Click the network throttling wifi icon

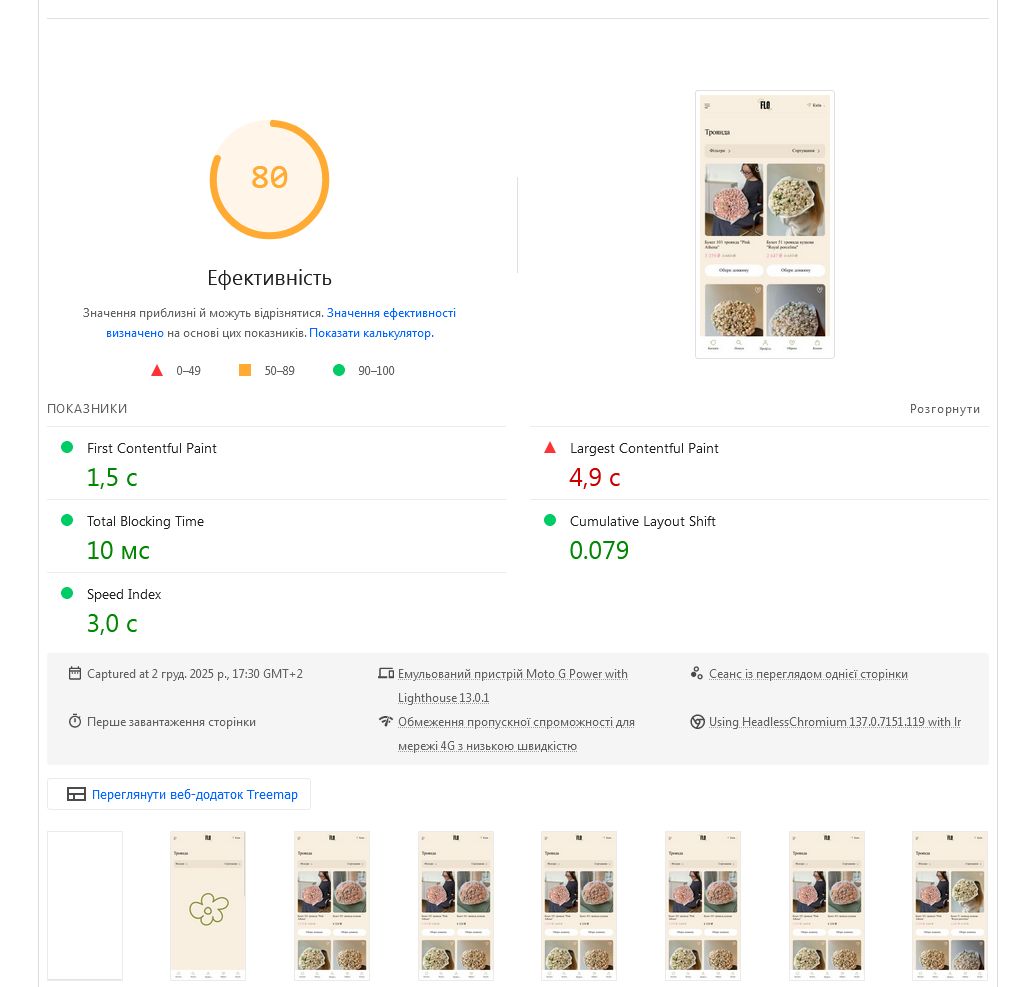pyautogui.click(x=386, y=722)
